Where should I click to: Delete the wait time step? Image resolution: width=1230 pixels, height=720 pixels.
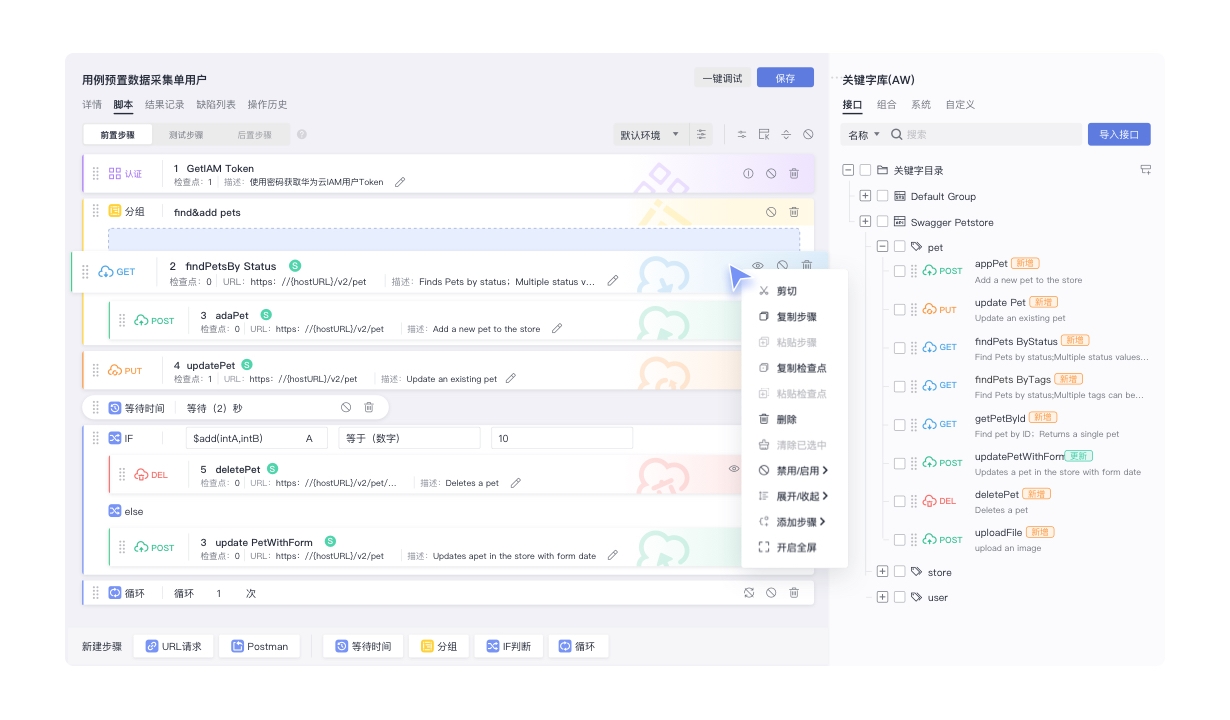[369, 407]
